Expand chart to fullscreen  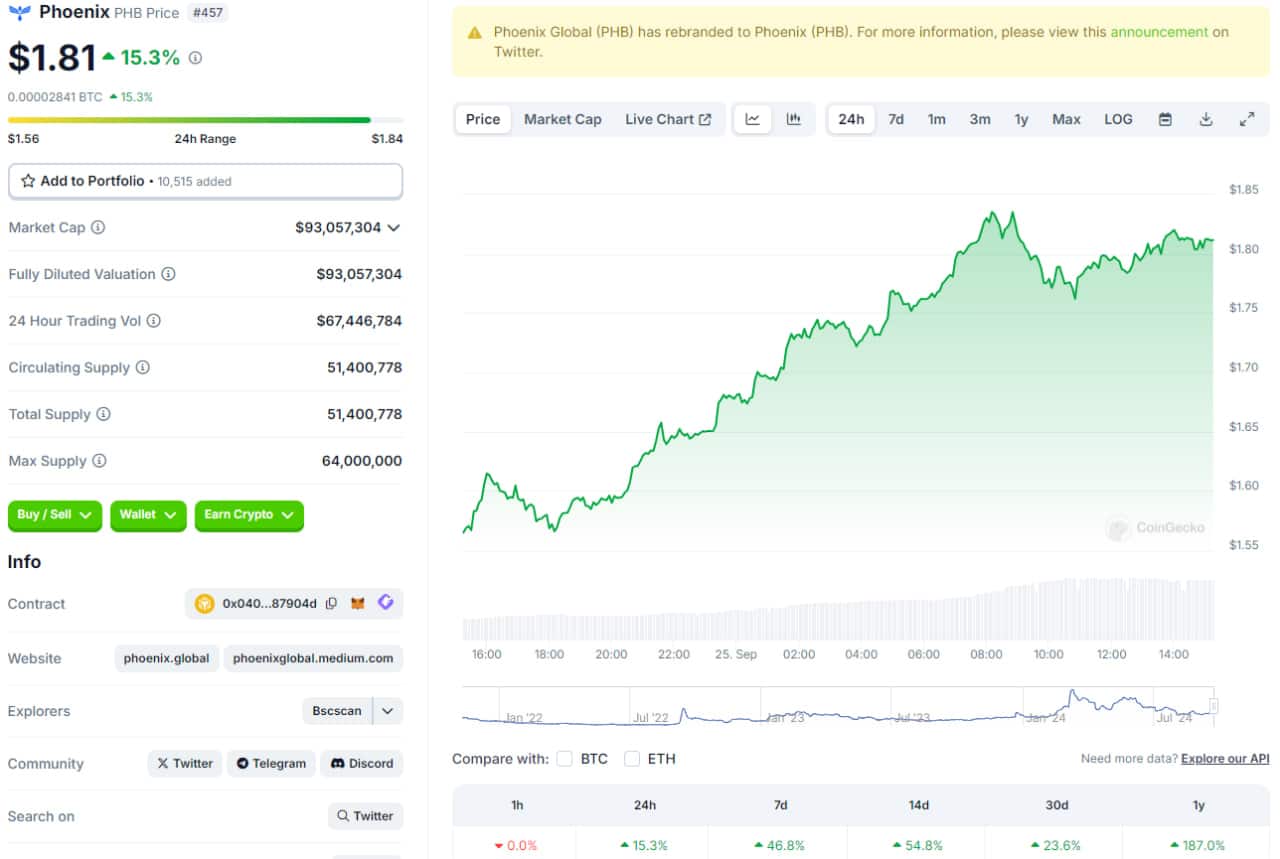coord(1247,119)
